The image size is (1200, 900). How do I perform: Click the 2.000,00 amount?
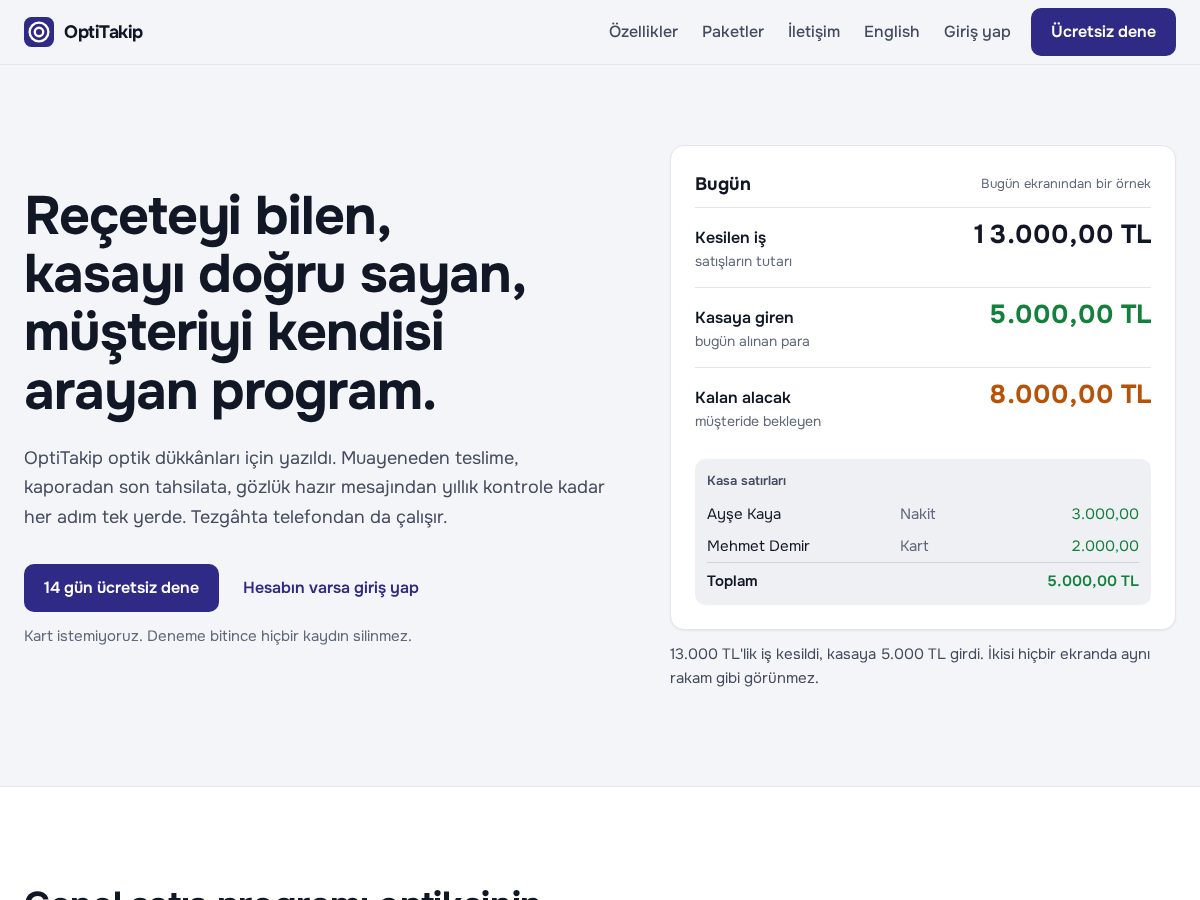coord(1105,546)
